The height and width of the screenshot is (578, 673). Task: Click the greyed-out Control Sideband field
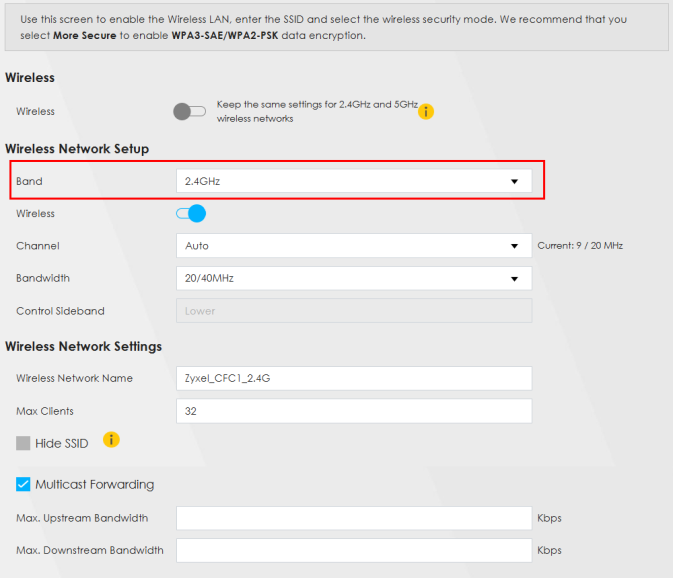click(353, 311)
